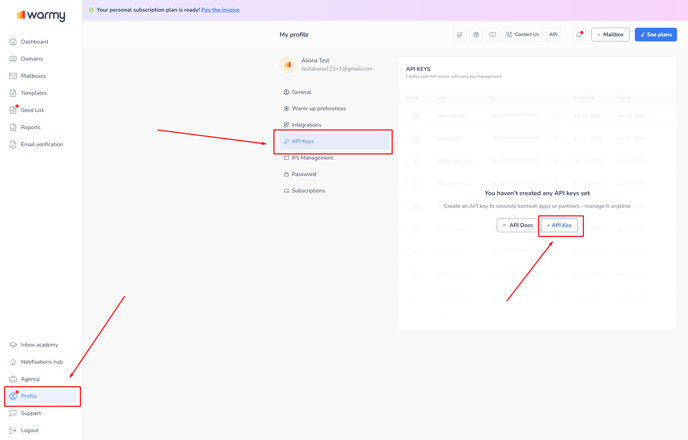688x440 pixels.
Task: Click the notification bell icon
Action: pos(578,35)
